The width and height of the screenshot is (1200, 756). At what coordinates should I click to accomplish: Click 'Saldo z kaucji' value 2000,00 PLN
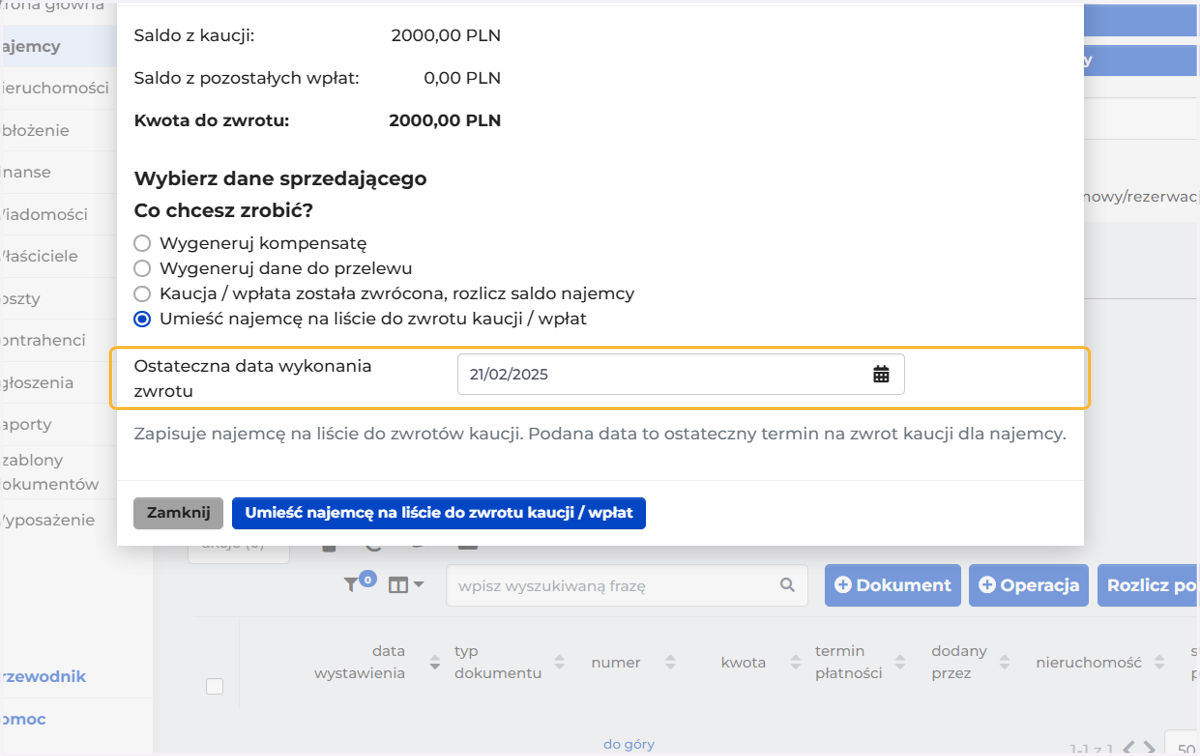pos(446,36)
